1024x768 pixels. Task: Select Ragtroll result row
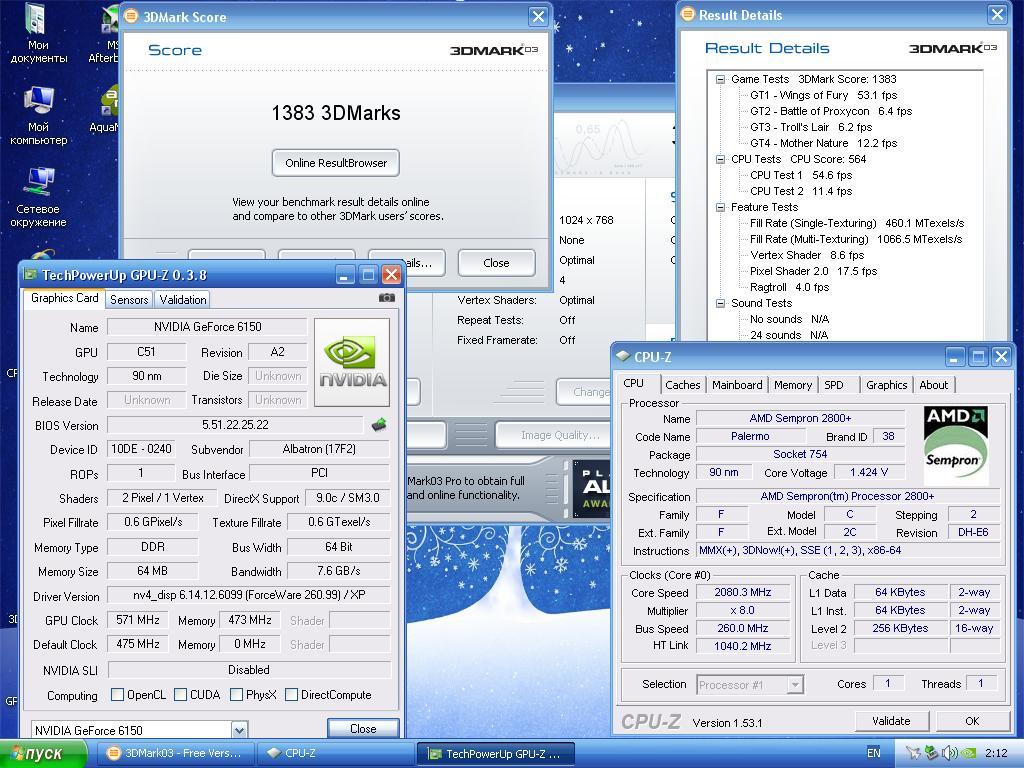[790, 287]
